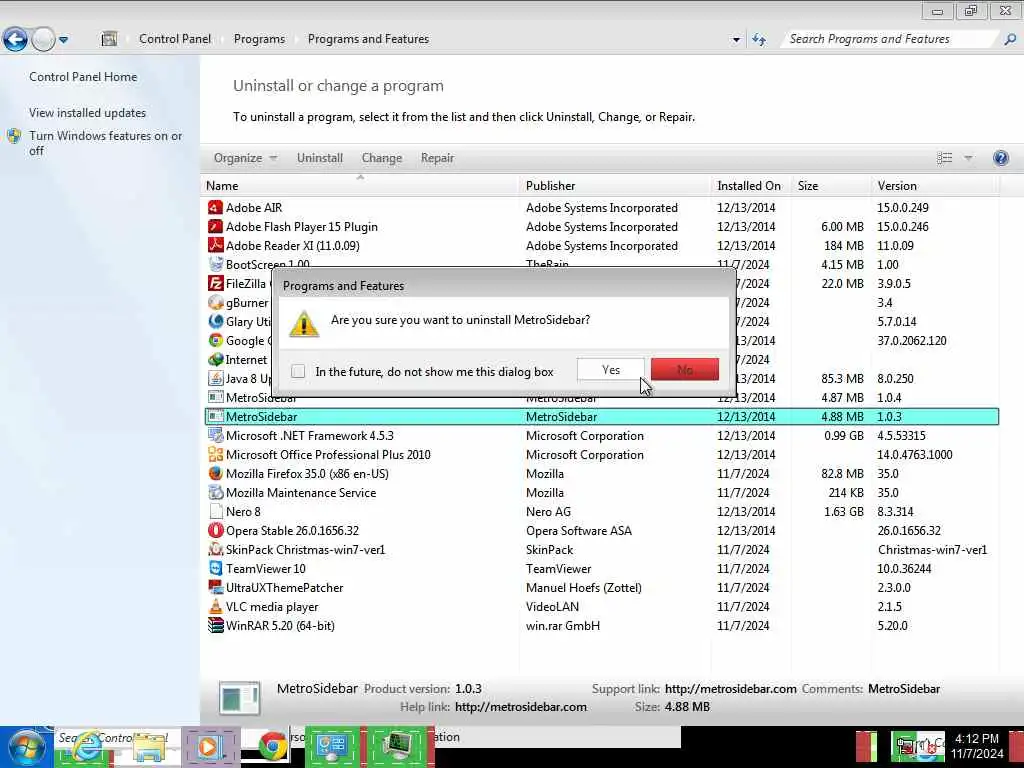Select Microsoft .NET Framework 4.5.3 icon

click(216, 436)
